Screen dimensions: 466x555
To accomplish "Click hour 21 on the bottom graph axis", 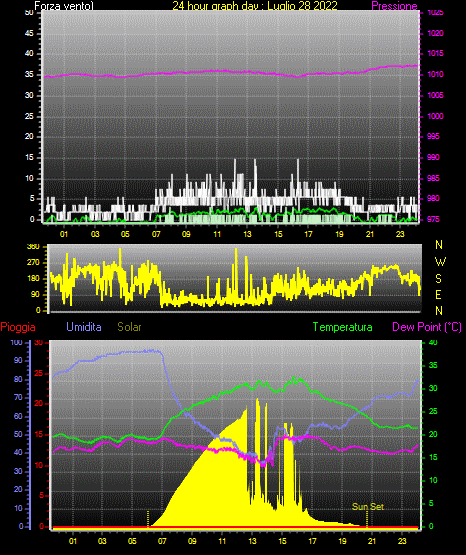I will click(372, 541).
